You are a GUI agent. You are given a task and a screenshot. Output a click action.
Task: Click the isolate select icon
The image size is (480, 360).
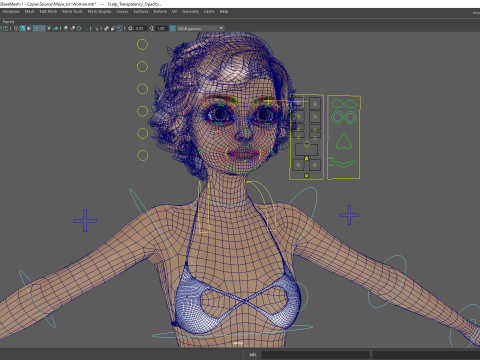click(x=96, y=28)
